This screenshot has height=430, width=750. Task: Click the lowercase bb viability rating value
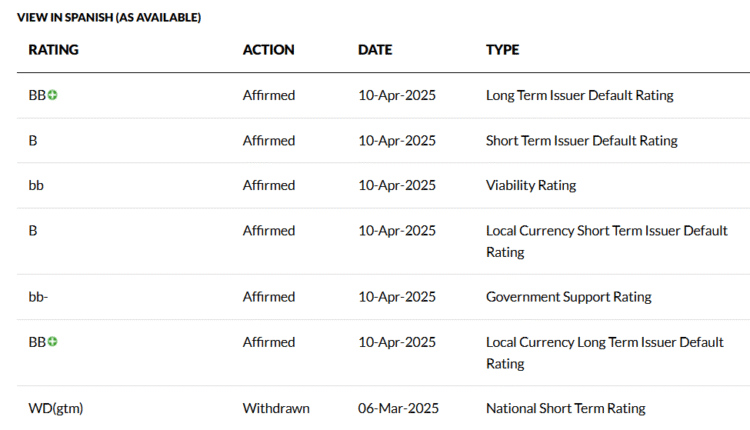[x=36, y=185]
